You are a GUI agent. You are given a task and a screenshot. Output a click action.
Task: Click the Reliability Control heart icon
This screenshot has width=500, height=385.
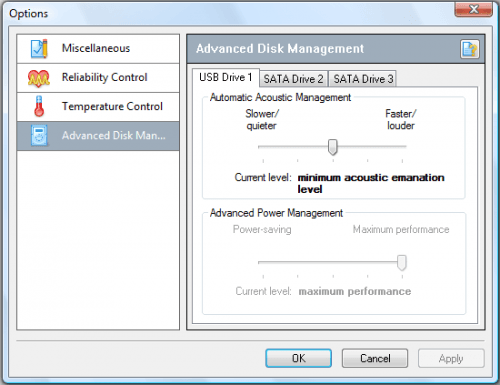point(39,78)
